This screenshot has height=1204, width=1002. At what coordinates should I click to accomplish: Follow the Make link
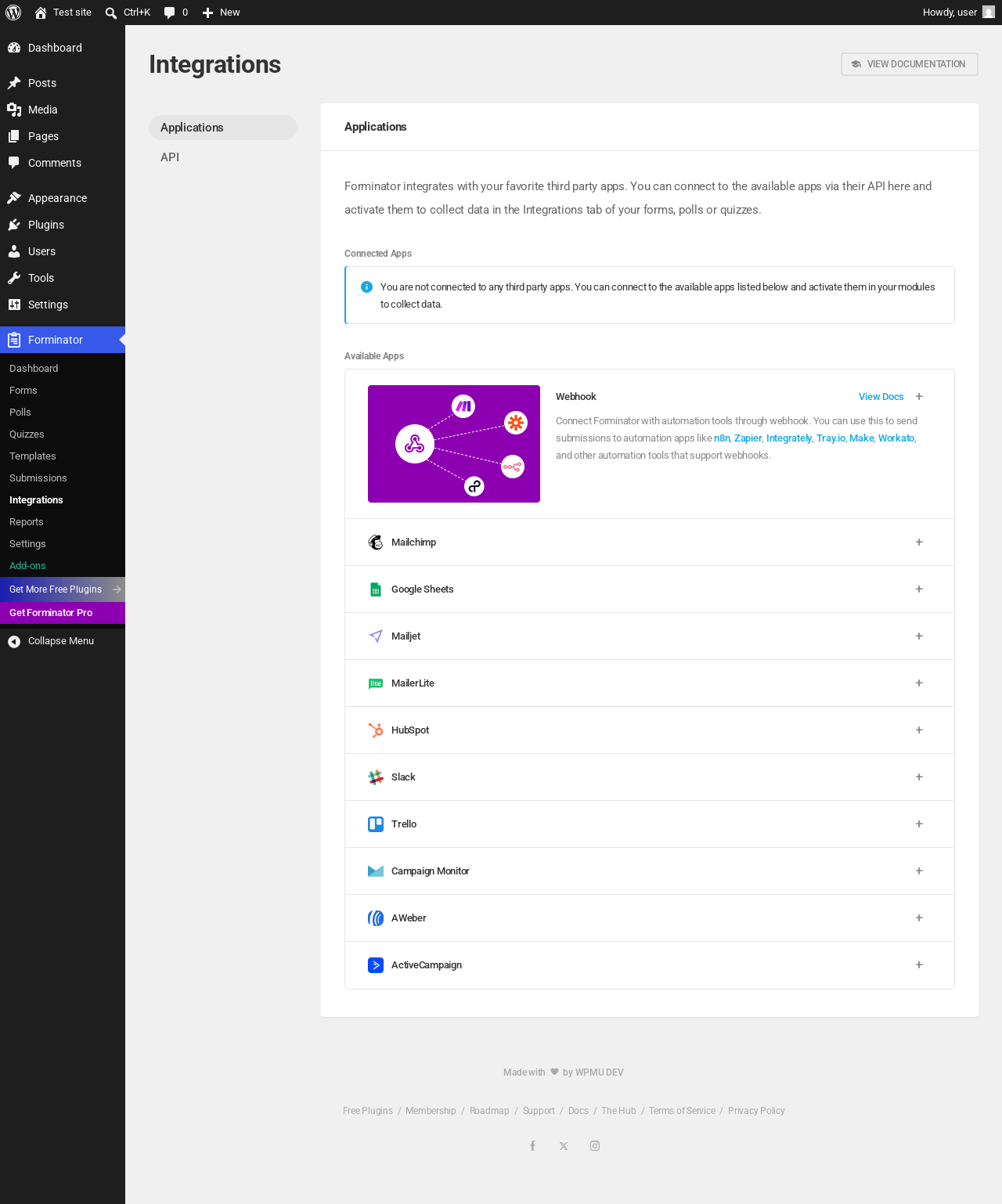point(861,438)
